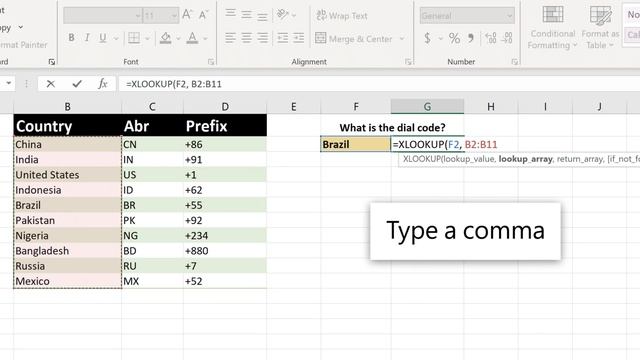Image resolution: width=640 pixels, height=360 pixels.
Task: Open Alignment dialog launcher
Action: coord(408,62)
